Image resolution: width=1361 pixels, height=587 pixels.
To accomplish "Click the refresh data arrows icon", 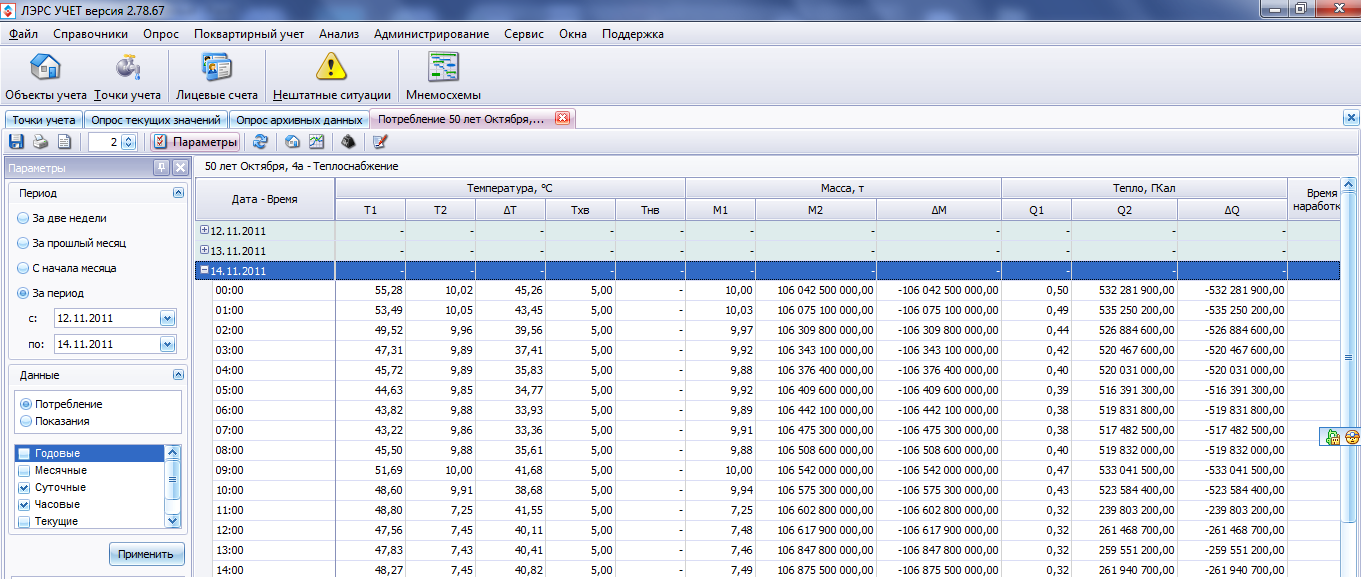I will (260, 142).
